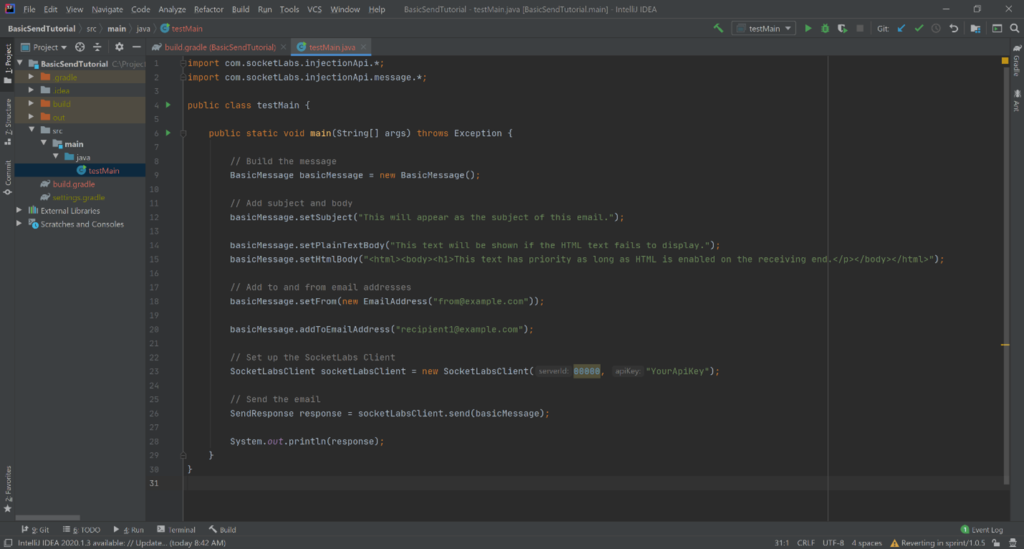Open the Run tool window button
The height and width of the screenshot is (549, 1024).
click(x=128, y=529)
